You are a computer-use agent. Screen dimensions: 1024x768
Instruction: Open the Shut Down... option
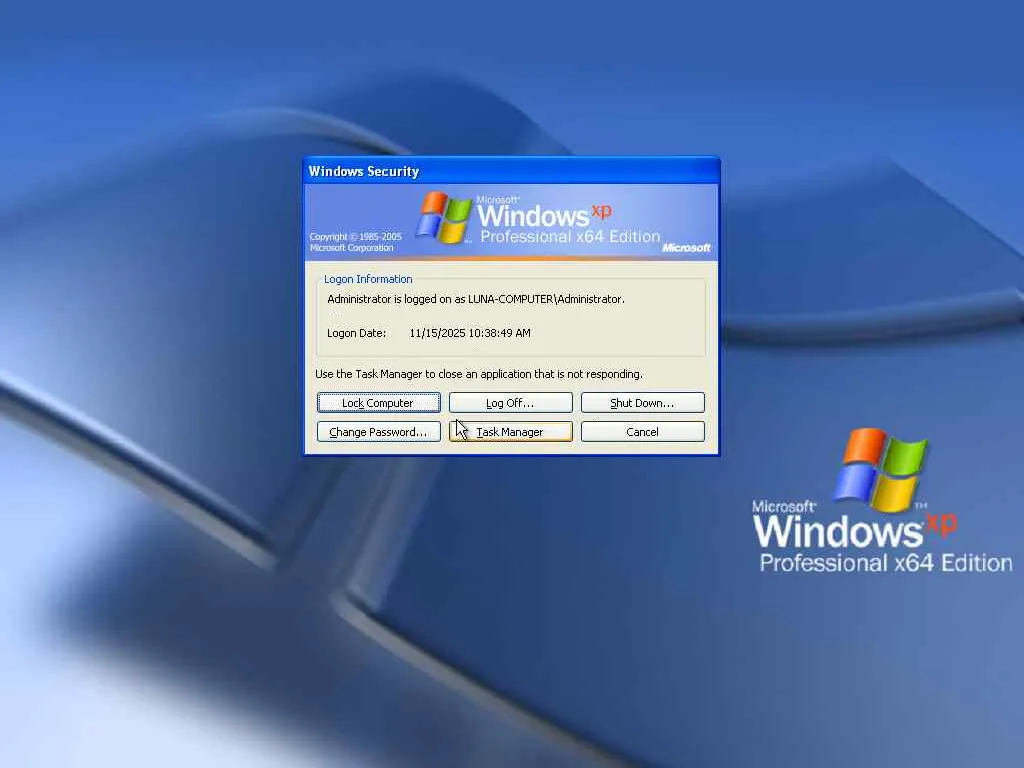(x=643, y=402)
